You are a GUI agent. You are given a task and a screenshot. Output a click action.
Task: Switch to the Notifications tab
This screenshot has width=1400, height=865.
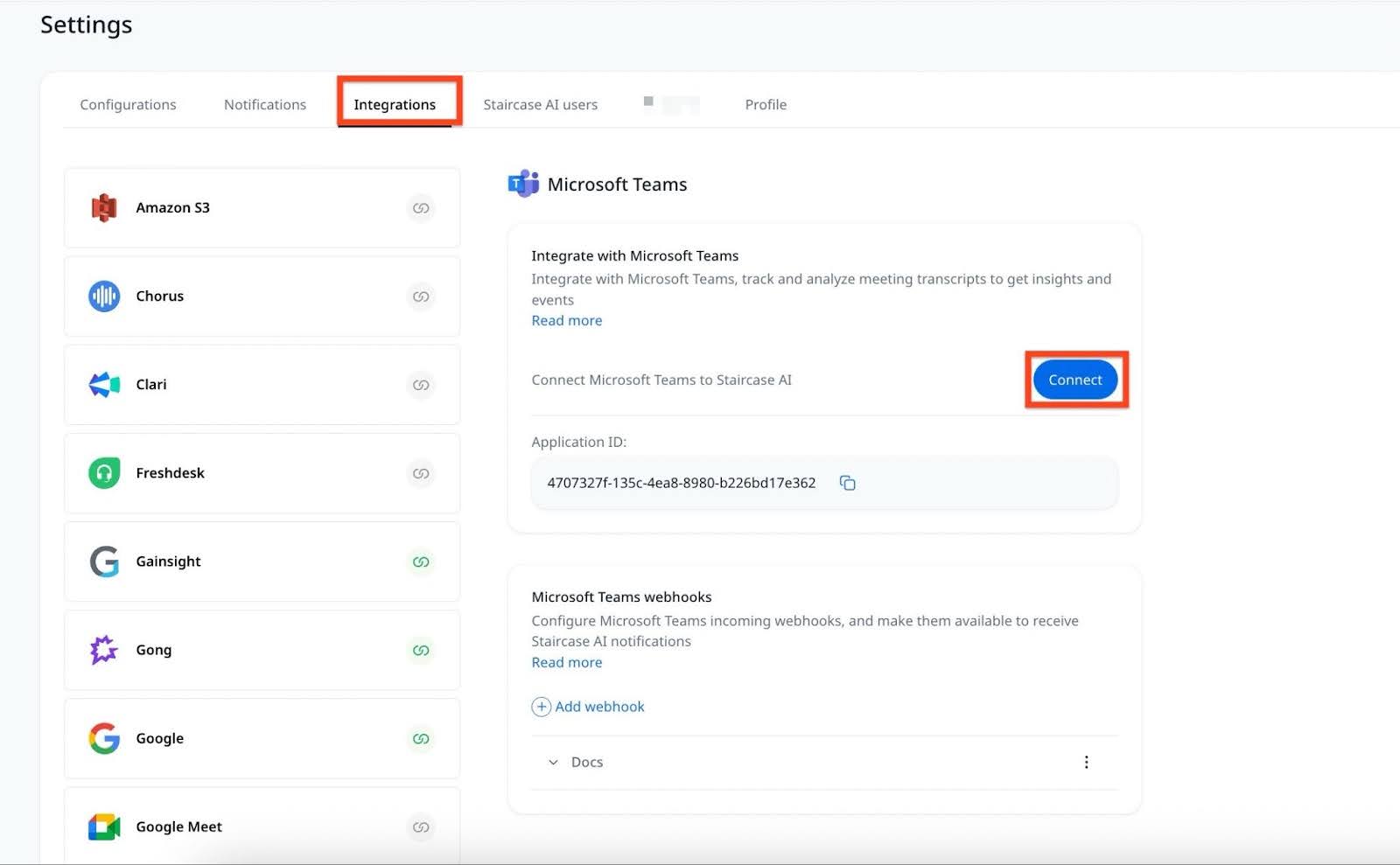coord(264,104)
